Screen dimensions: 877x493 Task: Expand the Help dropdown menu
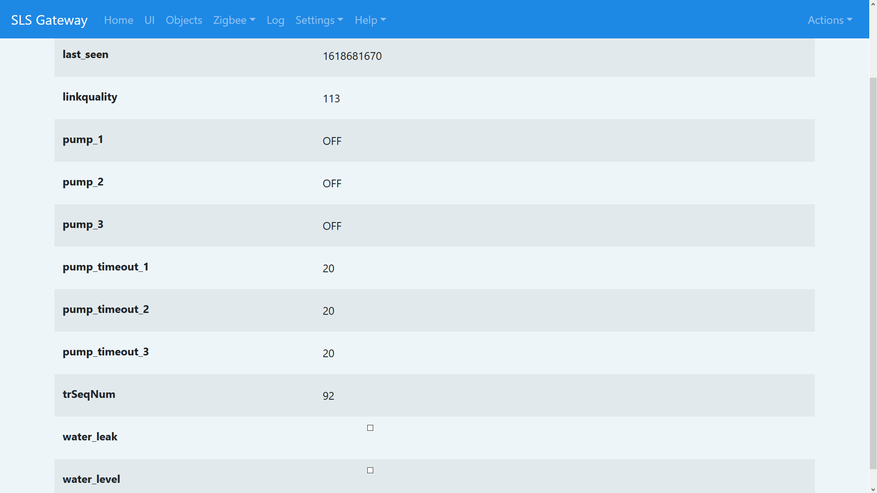pos(370,20)
